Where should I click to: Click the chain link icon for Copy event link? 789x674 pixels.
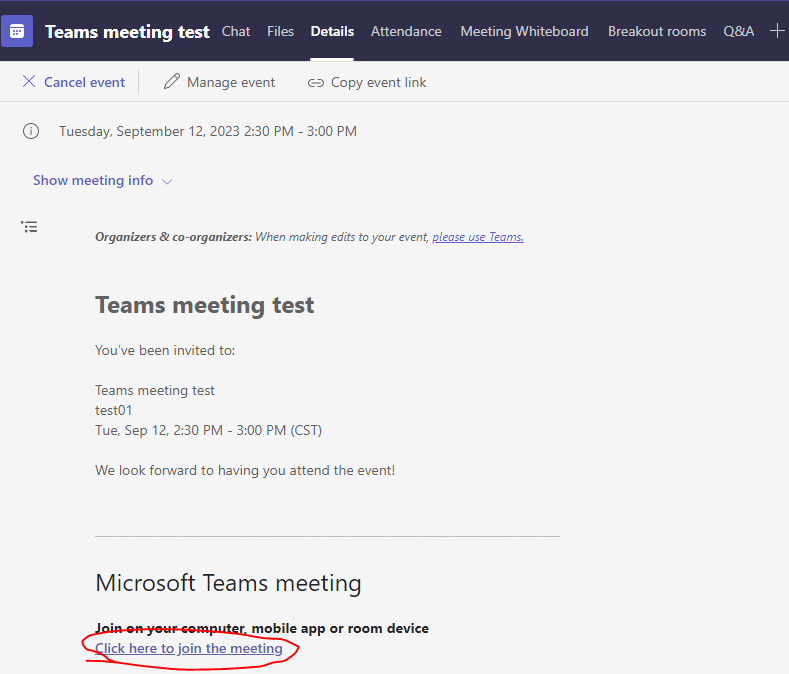tap(315, 83)
